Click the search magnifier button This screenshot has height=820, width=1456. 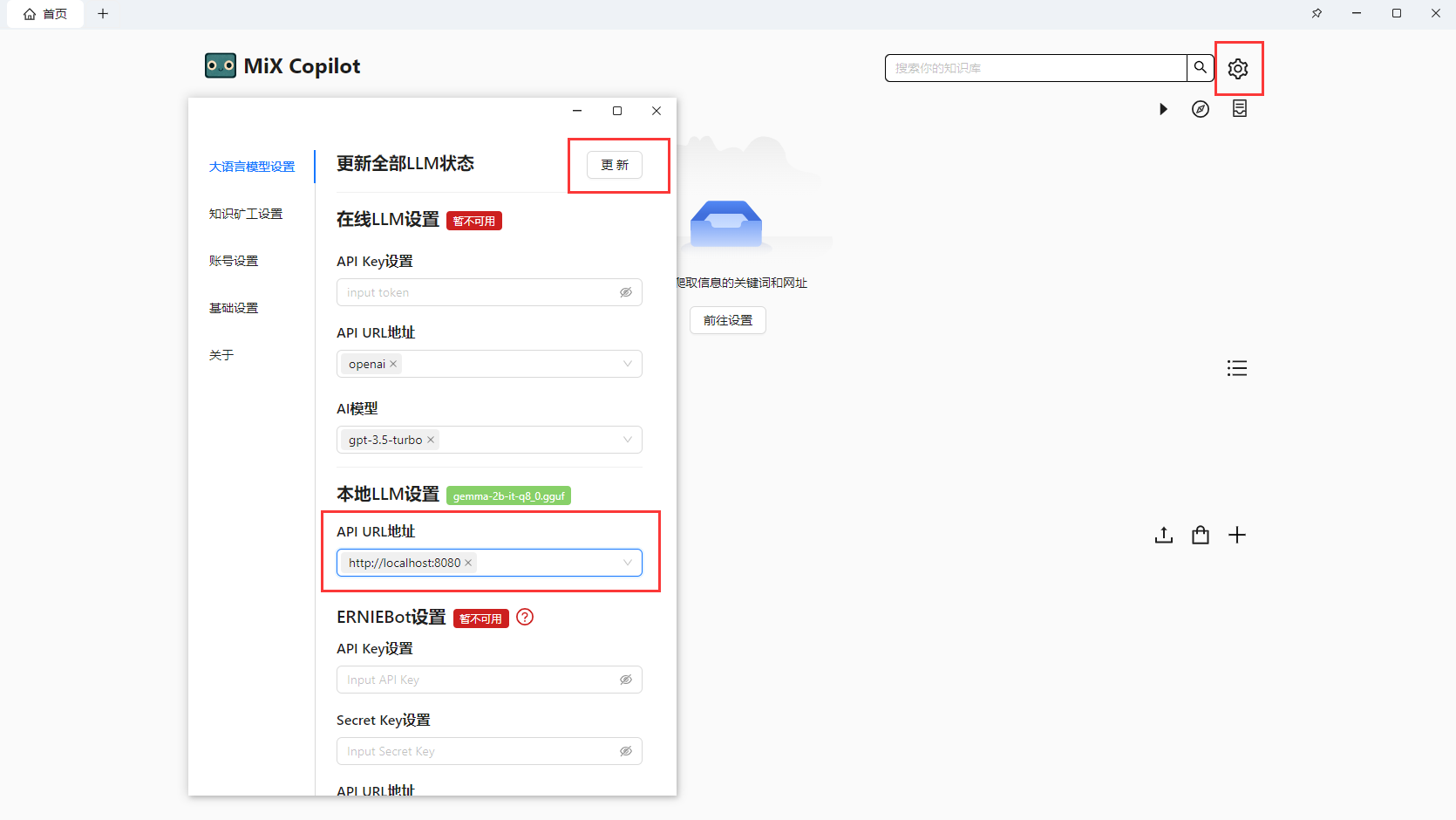[x=1201, y=67]
